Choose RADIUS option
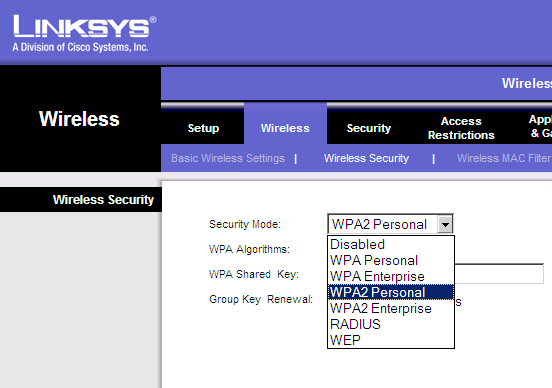This screenshot has width=552, height=388. [x=391, y=324]
